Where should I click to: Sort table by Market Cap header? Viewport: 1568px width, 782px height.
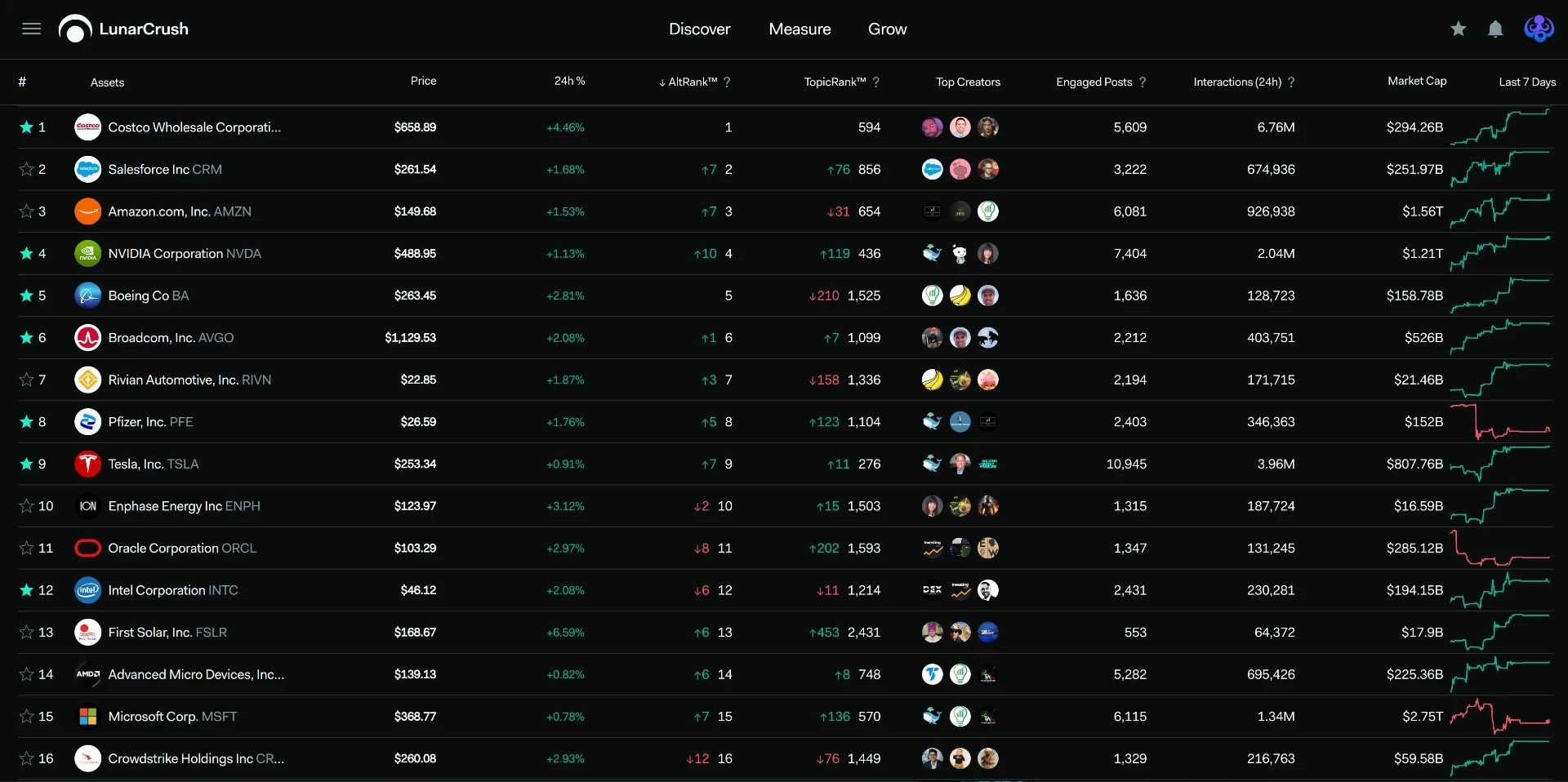coord(1417,81)
